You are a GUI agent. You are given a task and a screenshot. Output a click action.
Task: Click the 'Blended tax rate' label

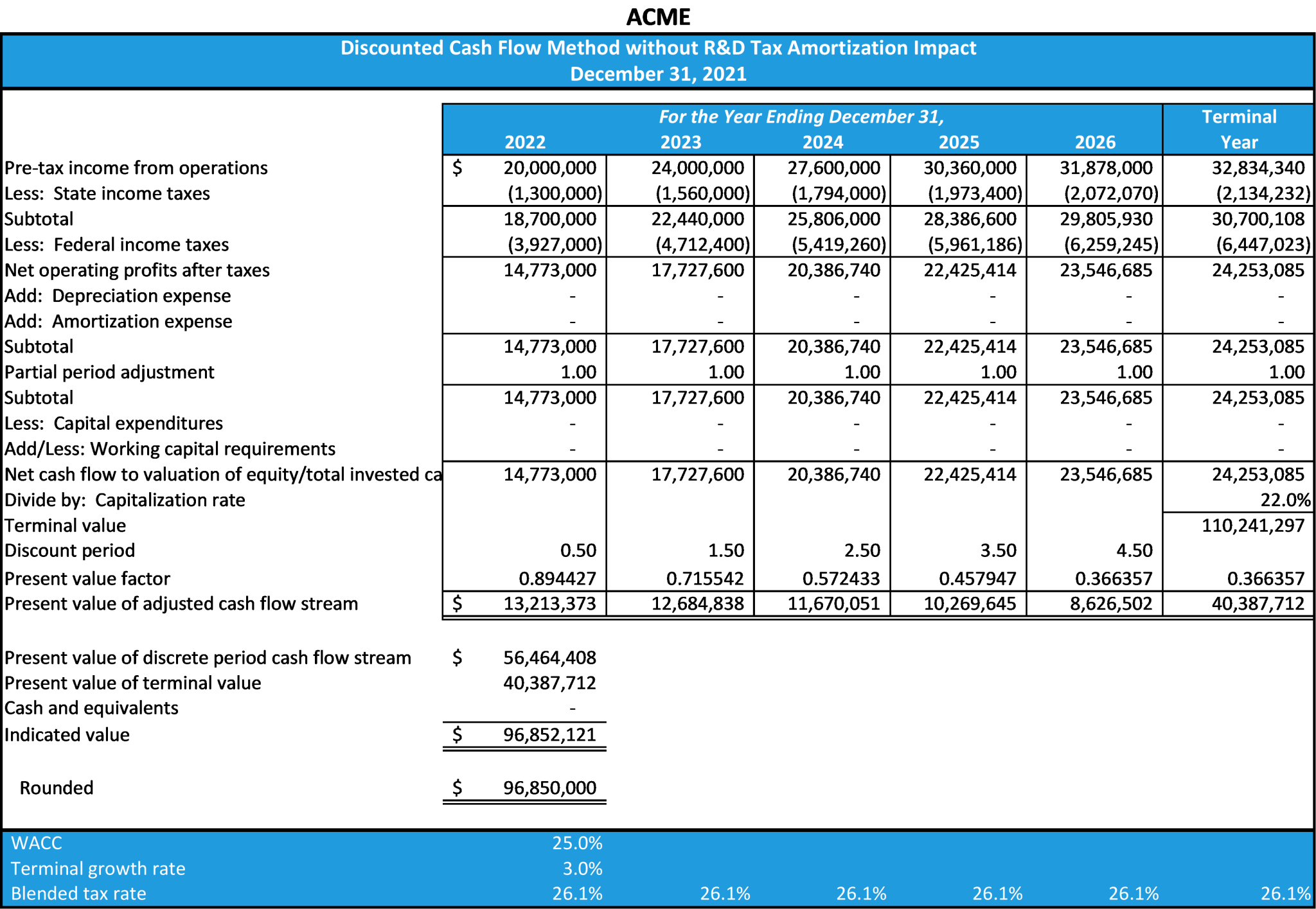pos(78,894)
